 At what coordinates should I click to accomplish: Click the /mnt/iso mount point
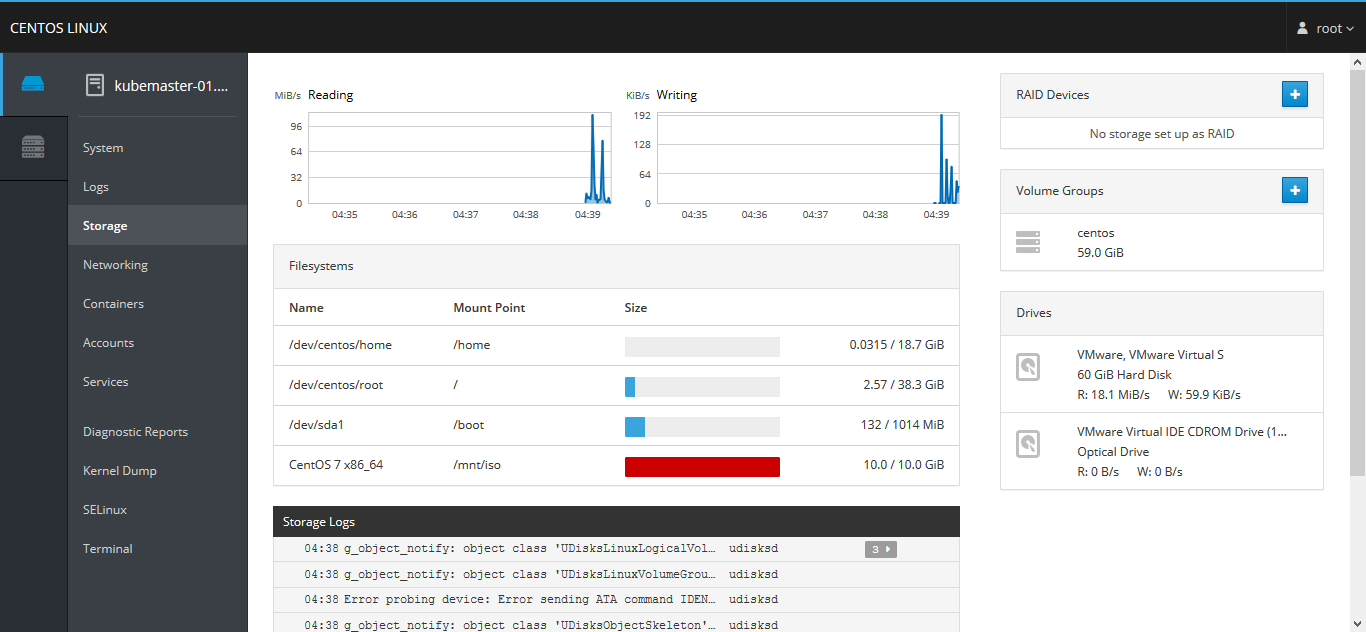477,465
